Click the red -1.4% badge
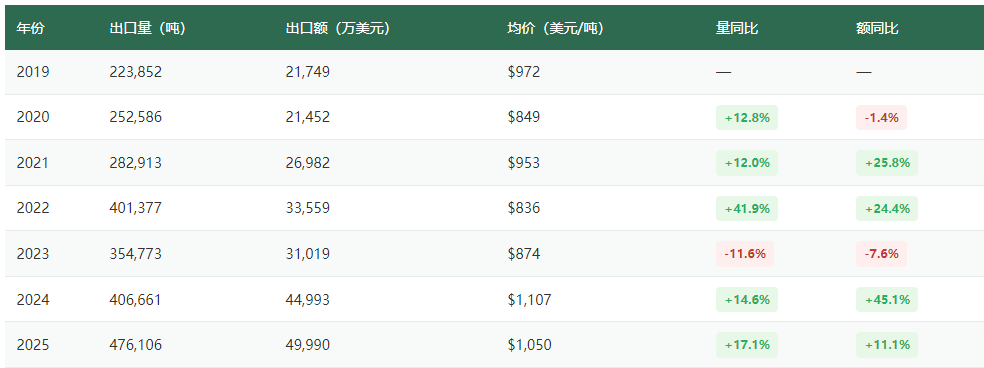Viewport: 984px width, 368px height. point(881,117)
